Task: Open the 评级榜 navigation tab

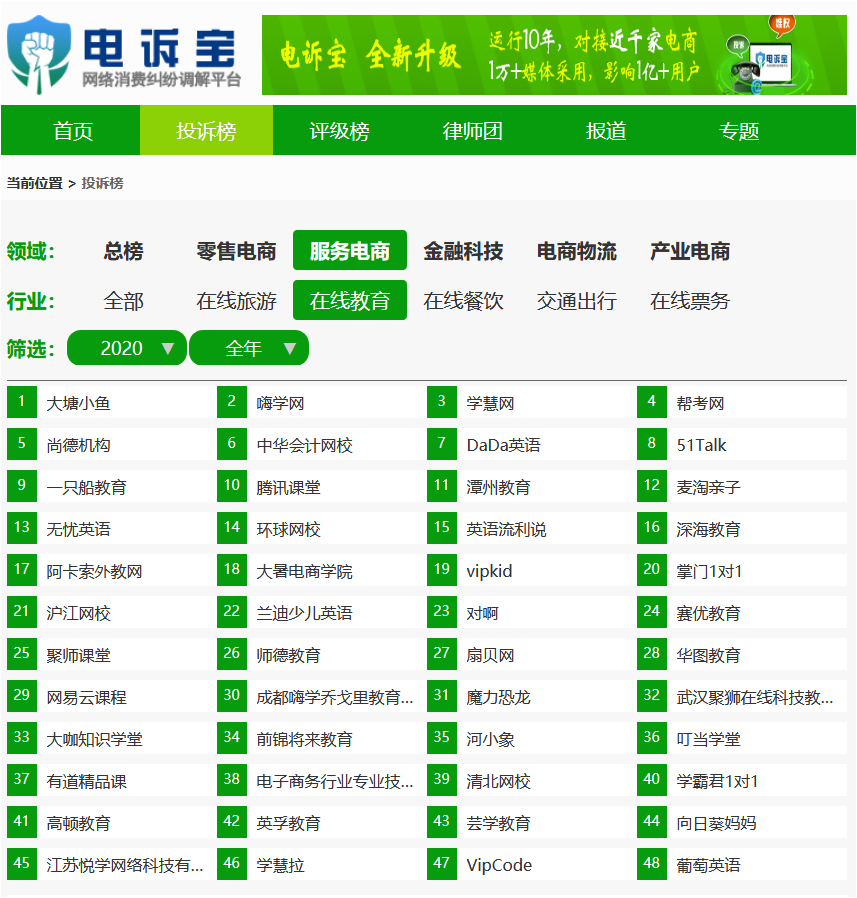Action: 339,131
